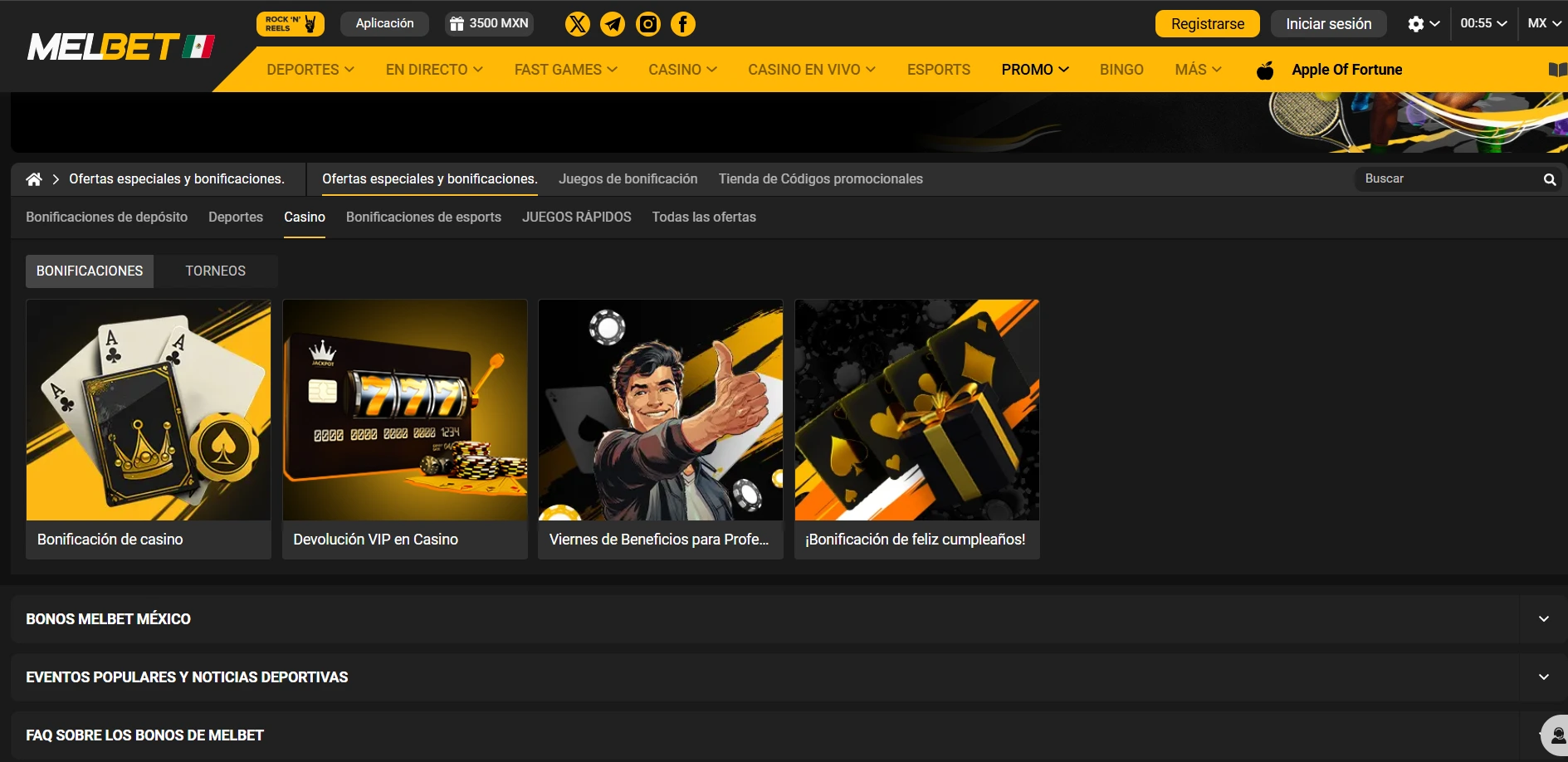This screenshot has width=1568, height=762.
Task: Open the Instagram social icon
Action: click(x=648, y=24)
